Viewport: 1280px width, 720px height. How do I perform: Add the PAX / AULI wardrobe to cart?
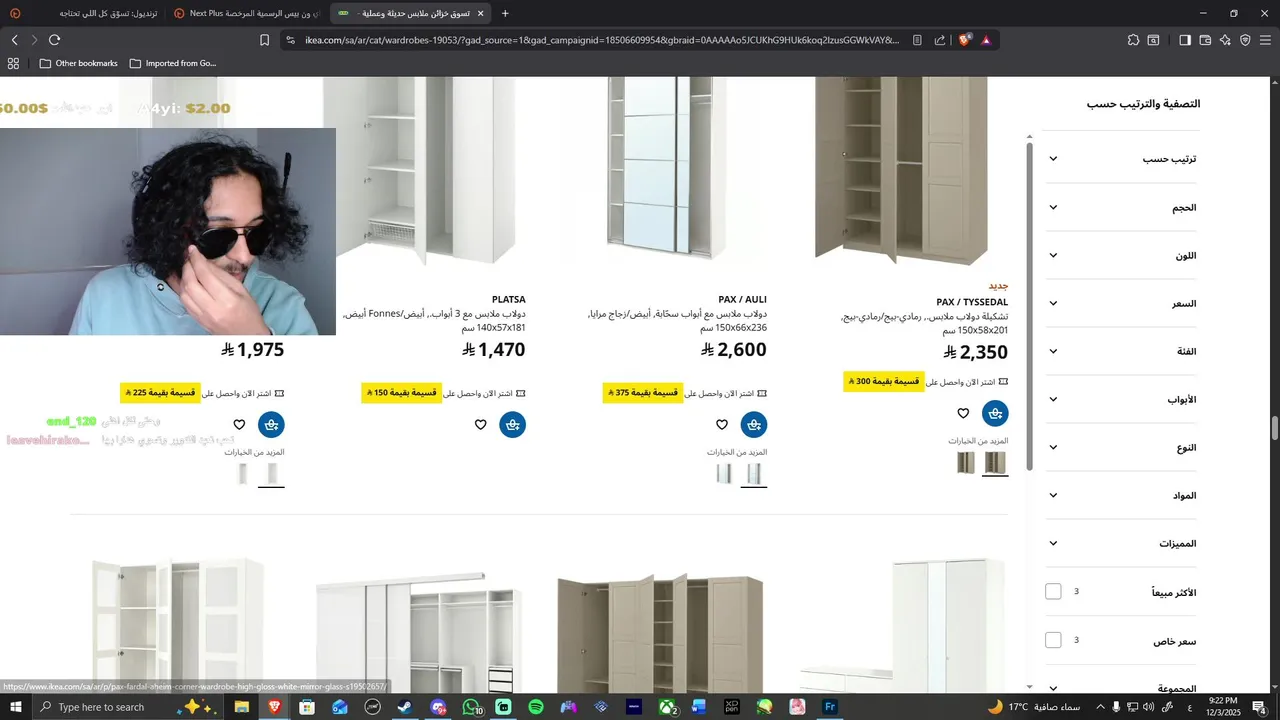pyautogui.click(x=754, y=425)
